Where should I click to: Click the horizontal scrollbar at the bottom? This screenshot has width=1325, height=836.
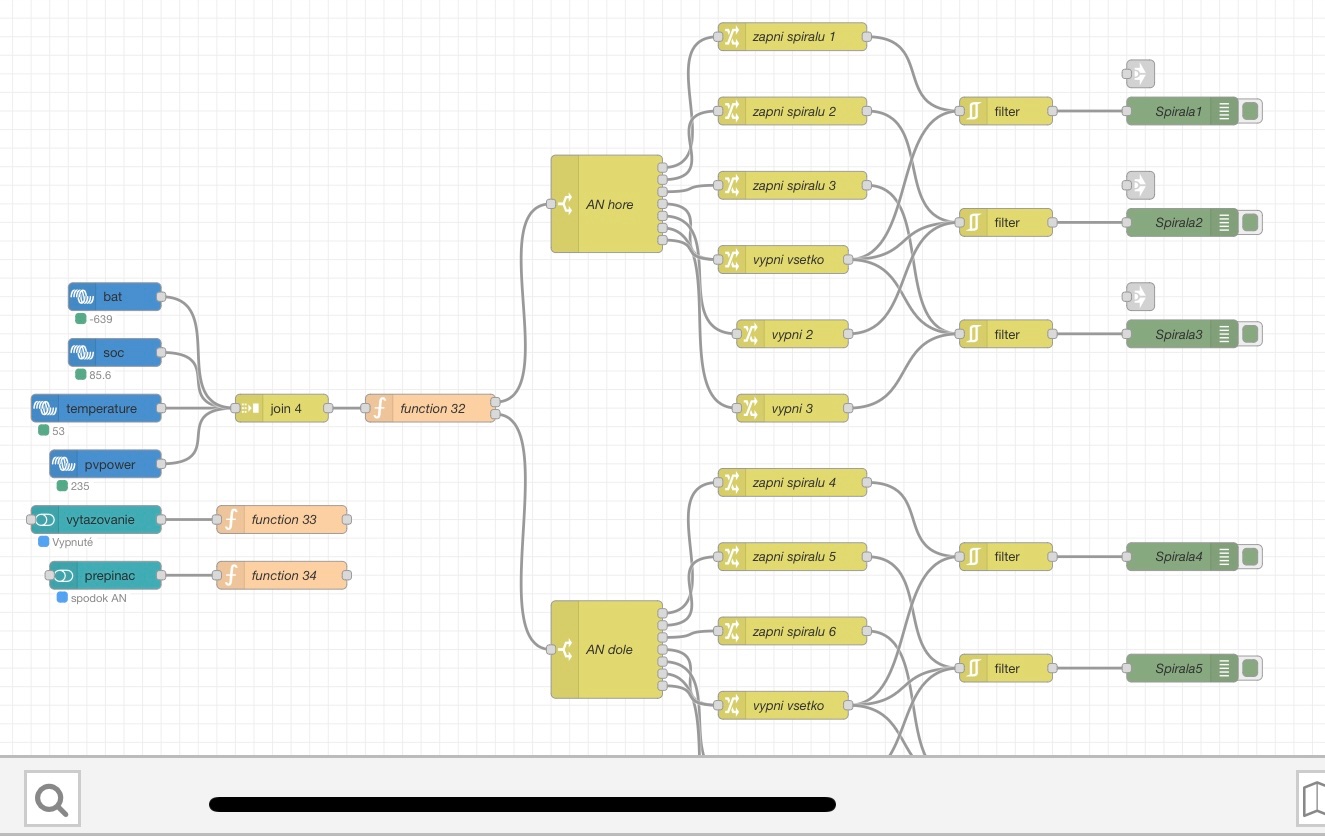coord(522,804)
